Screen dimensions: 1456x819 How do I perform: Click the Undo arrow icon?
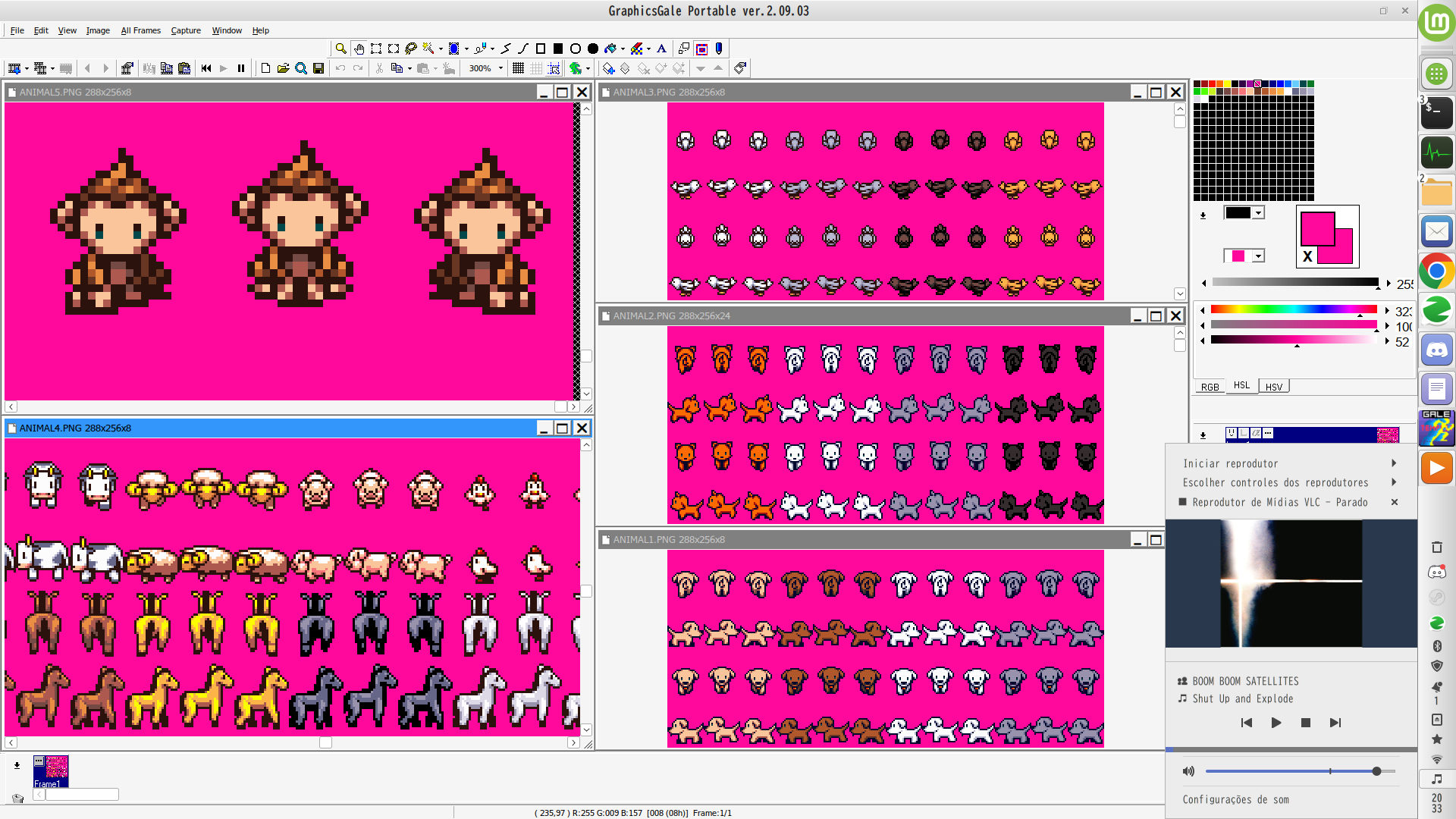pyautogui.click(x=340, y=68)
